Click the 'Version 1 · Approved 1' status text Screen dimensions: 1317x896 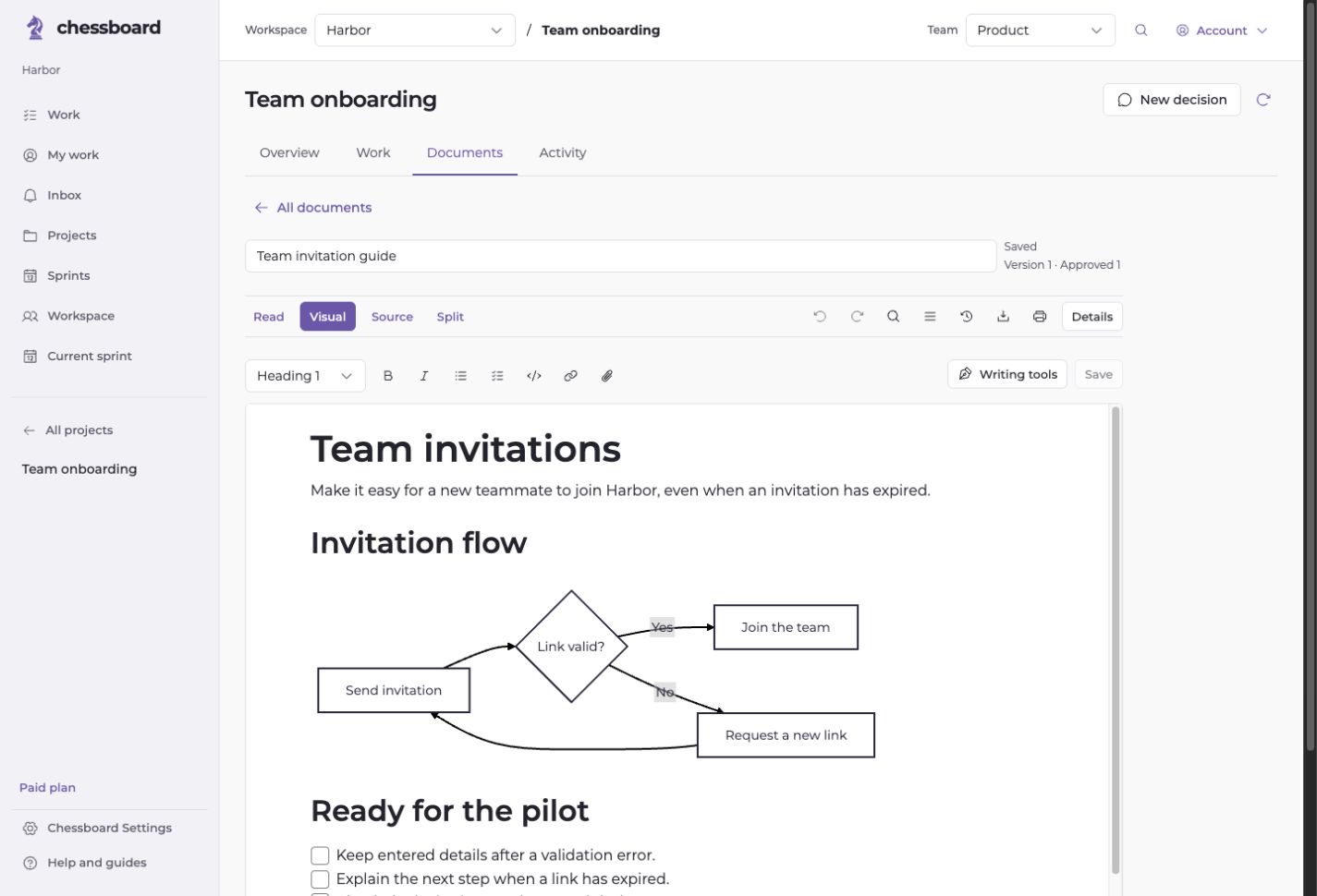click(x=1062, y=265)
